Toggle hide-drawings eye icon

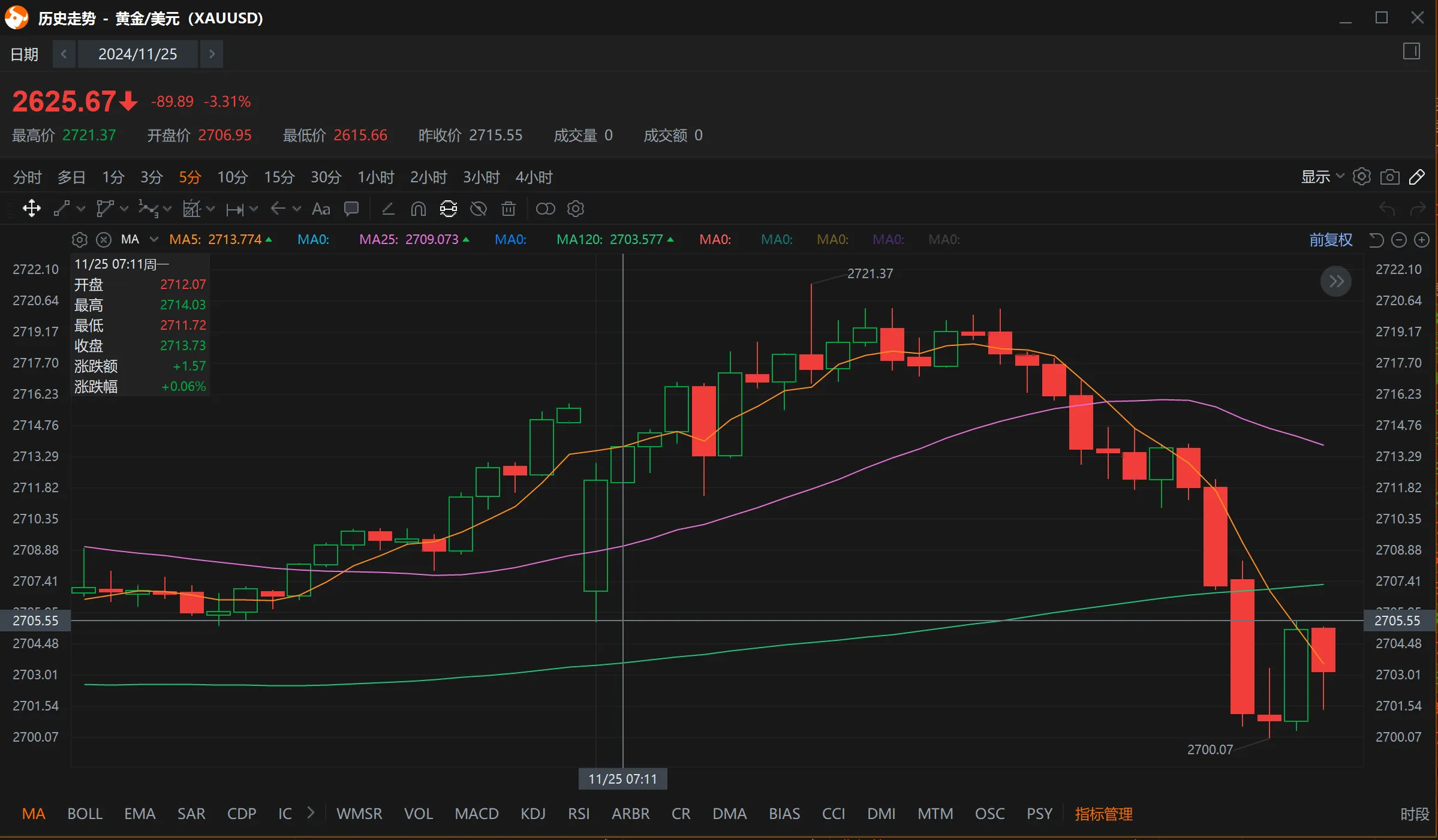point(479,209)
